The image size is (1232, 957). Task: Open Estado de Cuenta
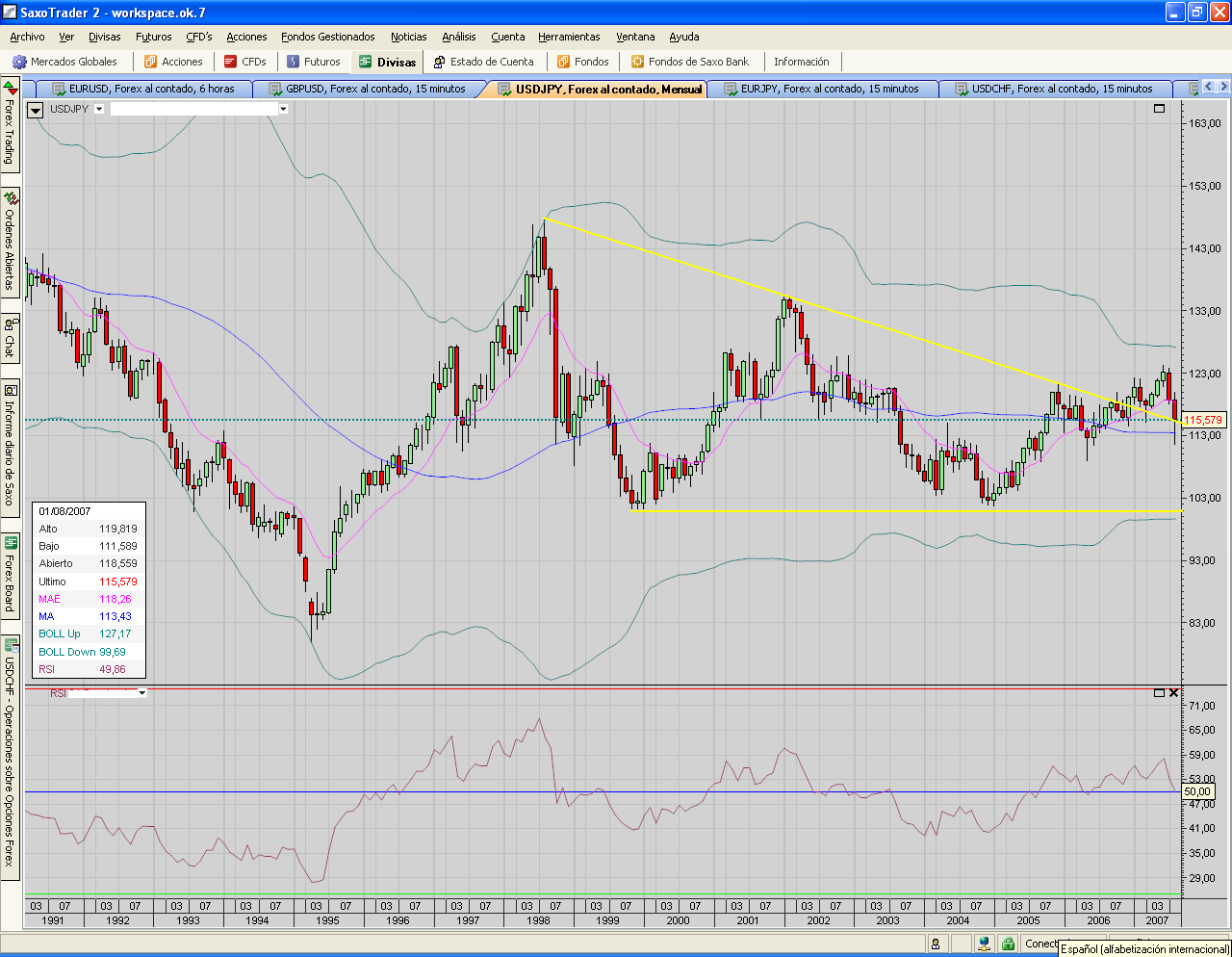click(x=483, y=62)
